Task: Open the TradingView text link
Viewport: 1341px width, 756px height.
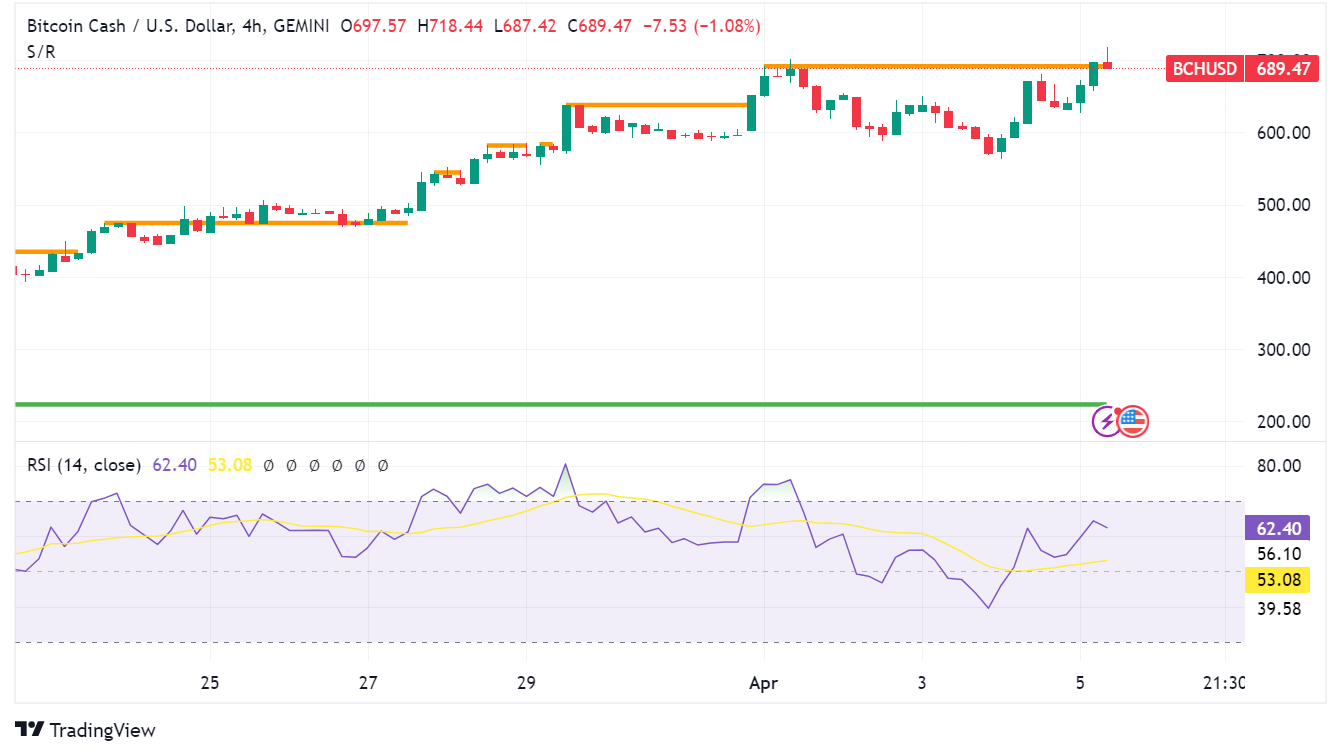Action: click(102, 730)
